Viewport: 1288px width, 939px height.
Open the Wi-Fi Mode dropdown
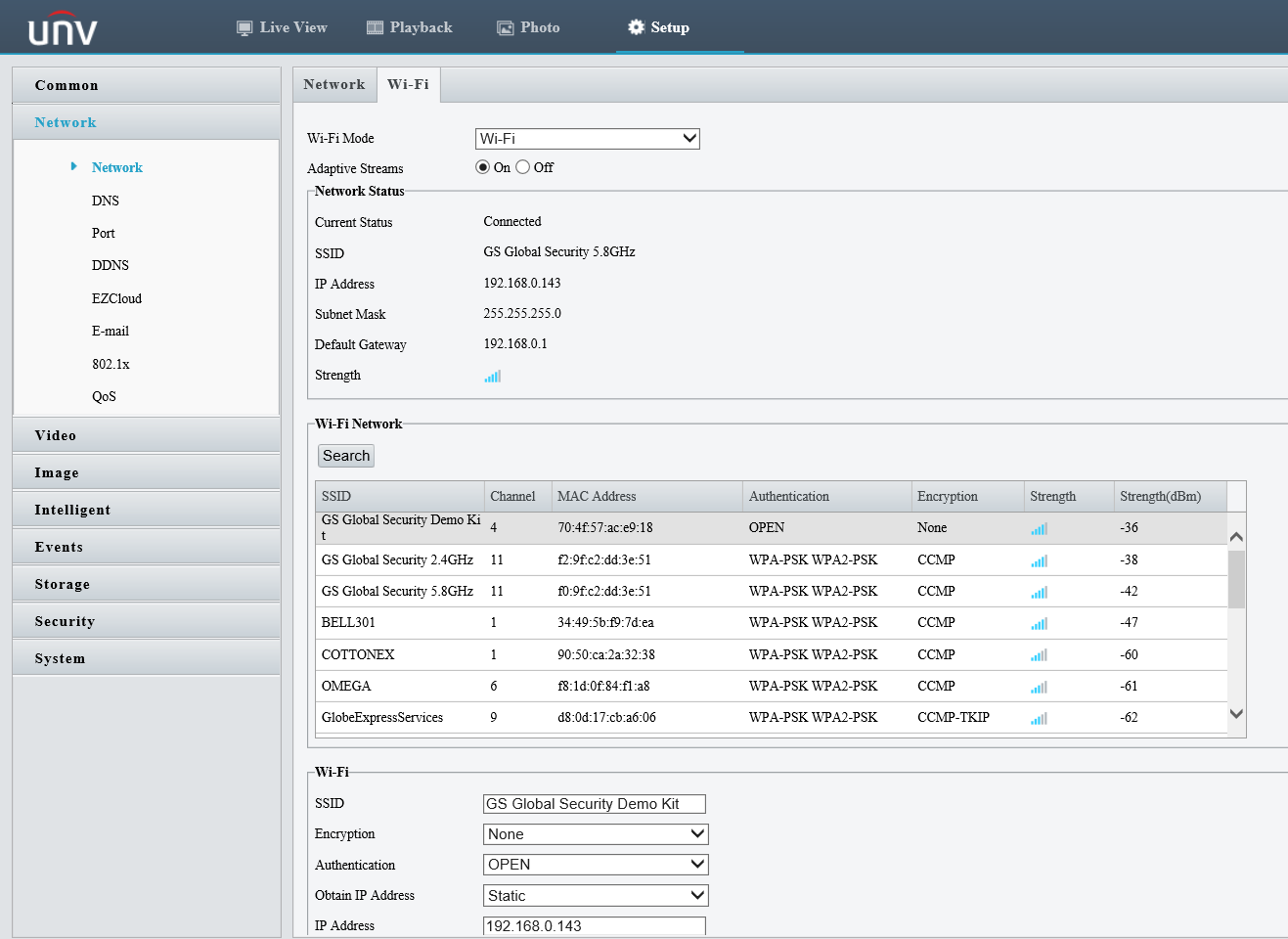pos(588,139)
